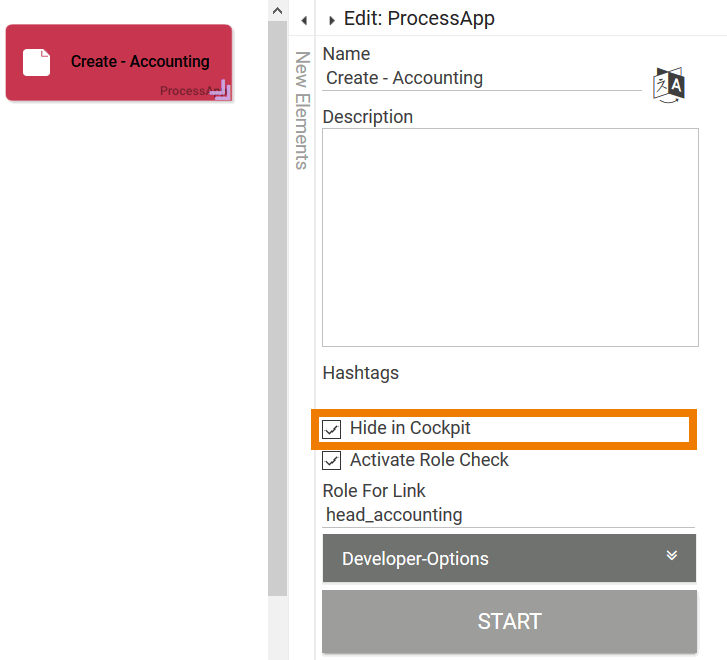Expand the Developer-Options section
This screenshot has width=727, height=660.
(x=509, y=558)
